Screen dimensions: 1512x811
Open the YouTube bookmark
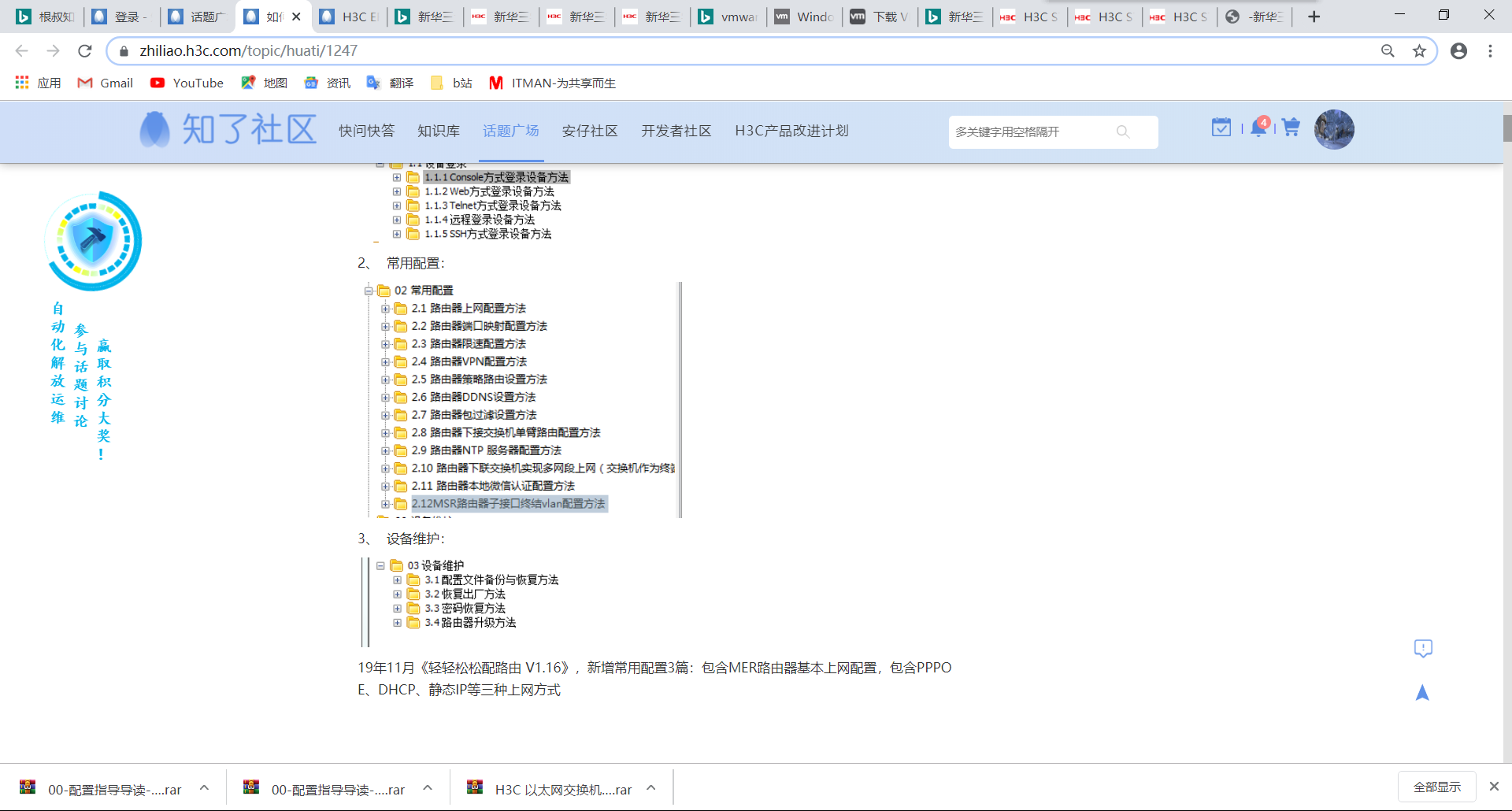pyautogui.click(x=187, y=83)
